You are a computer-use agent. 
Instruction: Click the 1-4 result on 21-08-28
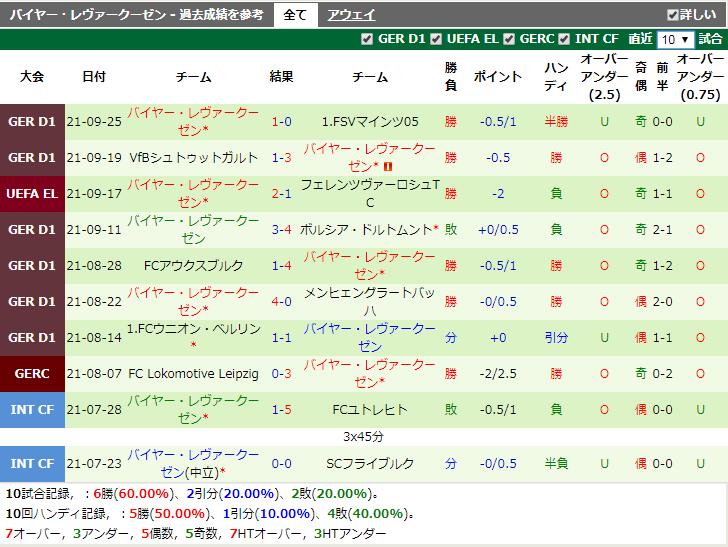click(281, 266)
